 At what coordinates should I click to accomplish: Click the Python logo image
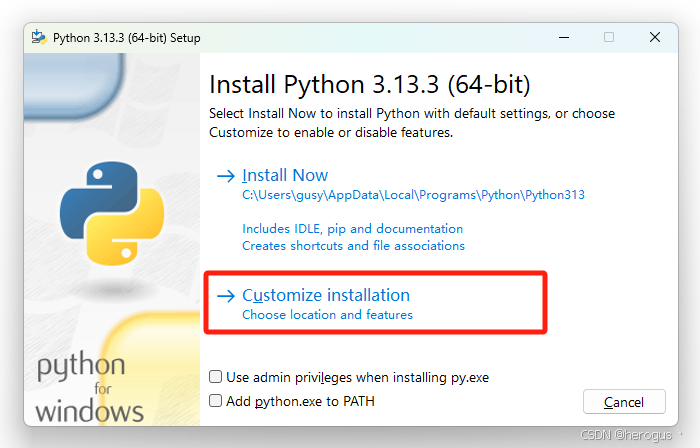click(112, 213)
